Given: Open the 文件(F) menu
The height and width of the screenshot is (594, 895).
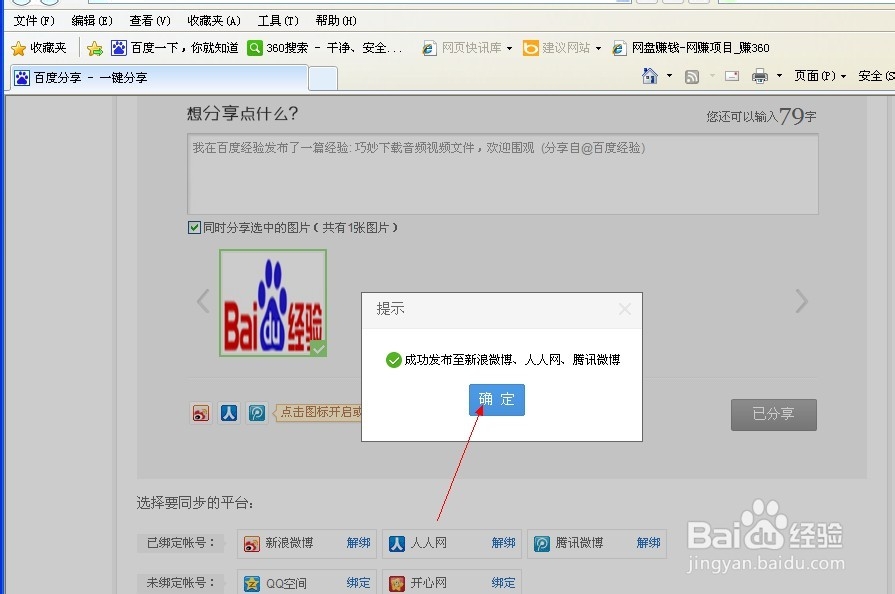Looking at the screenshot, I should [x=34, y=21].
